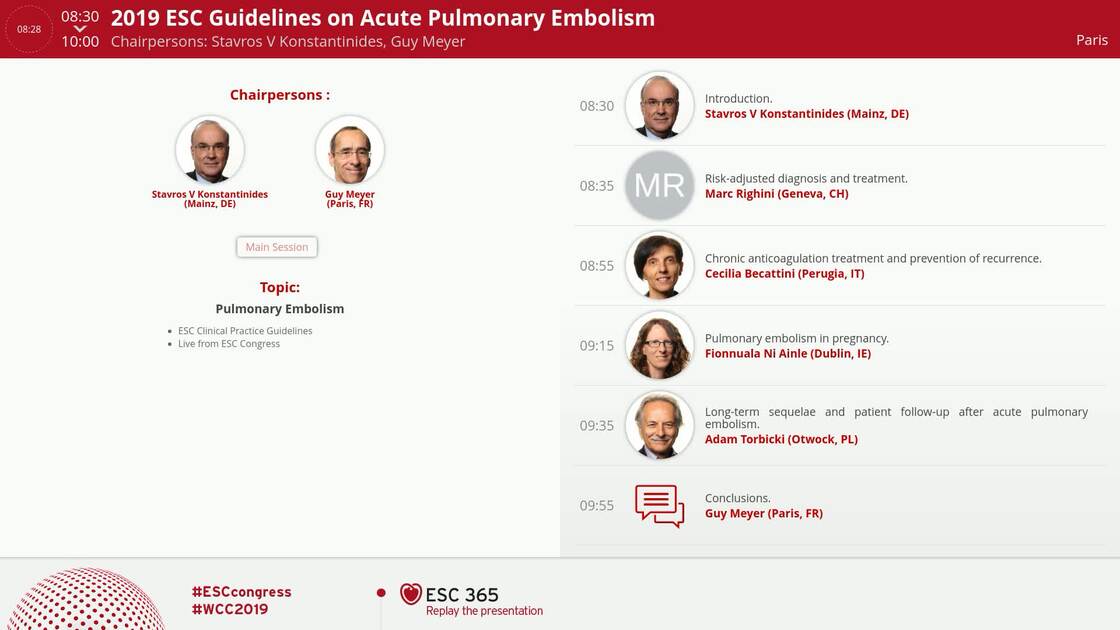1120x630 pixels.
Task: Open Replay the presentation link
Action: point(484,611)
